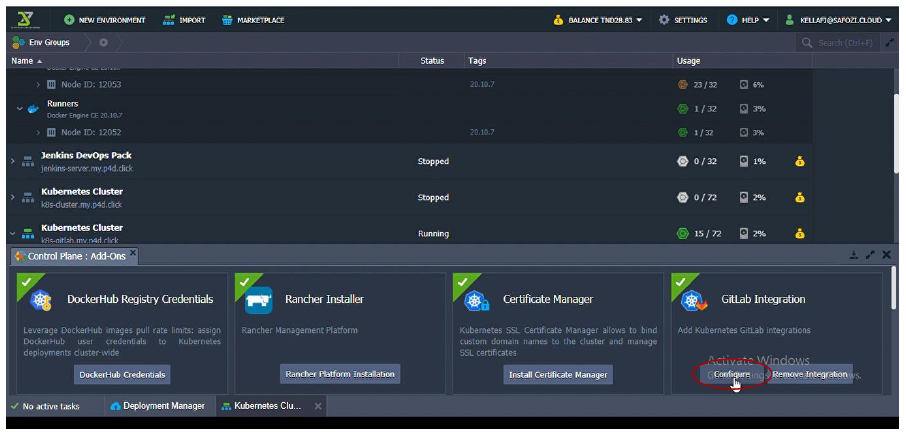Click the Remove Integration button
Screen dimensions: 906x439
coord(810,374)
